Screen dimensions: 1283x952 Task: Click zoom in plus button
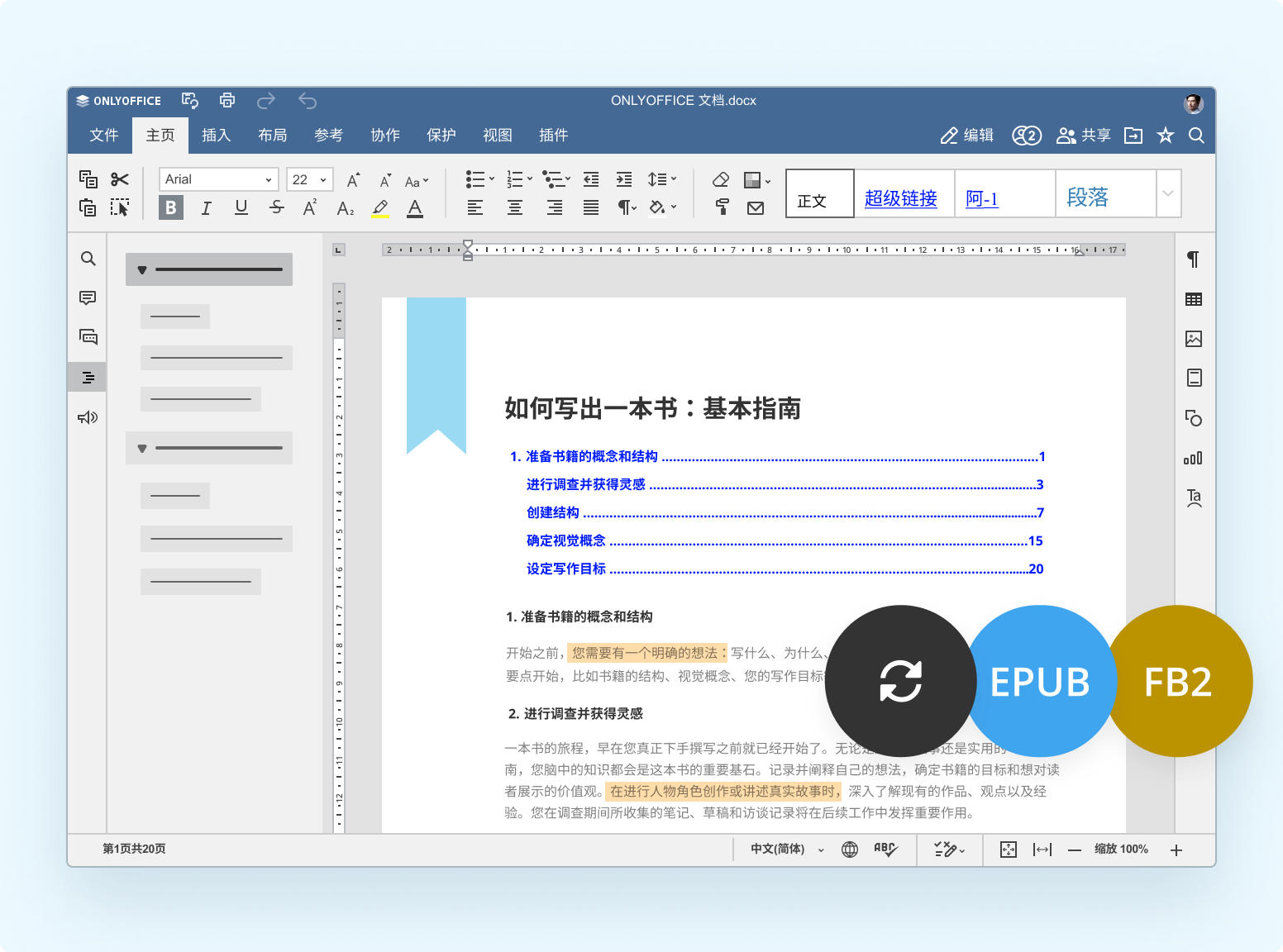pos(1176,850)
